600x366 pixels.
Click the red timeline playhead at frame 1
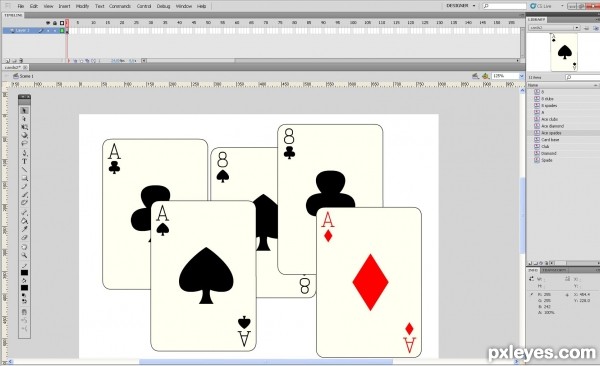[x=67, y=23]
